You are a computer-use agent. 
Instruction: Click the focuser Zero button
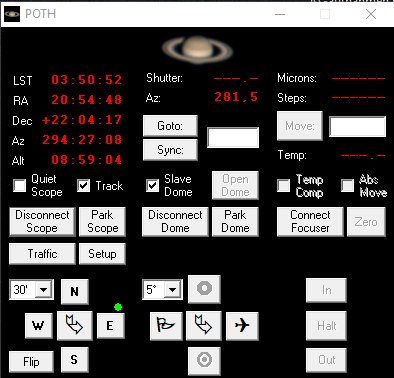(x=366, y=222)
